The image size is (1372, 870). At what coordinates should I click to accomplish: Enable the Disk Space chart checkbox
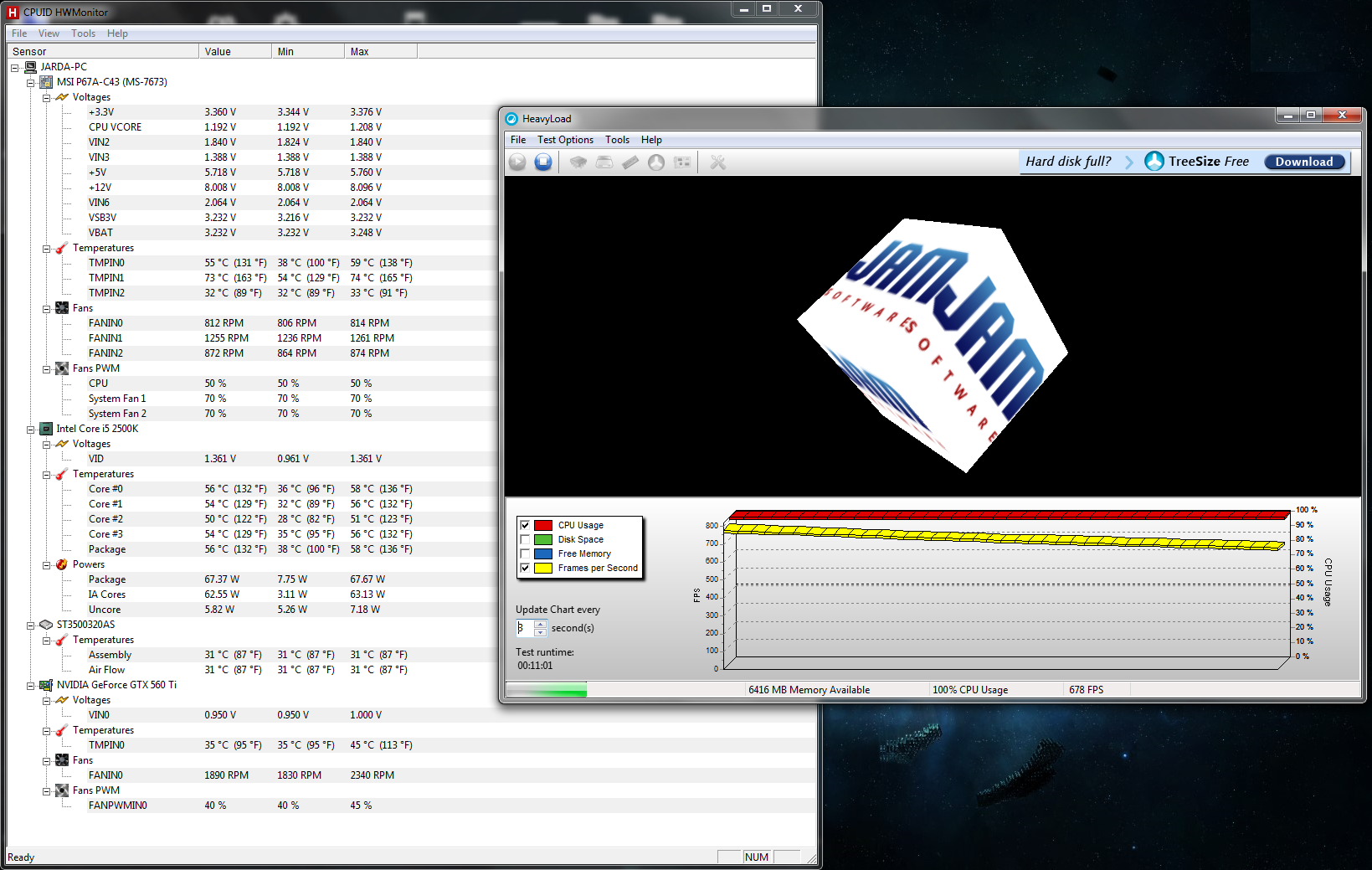point(525,539)
